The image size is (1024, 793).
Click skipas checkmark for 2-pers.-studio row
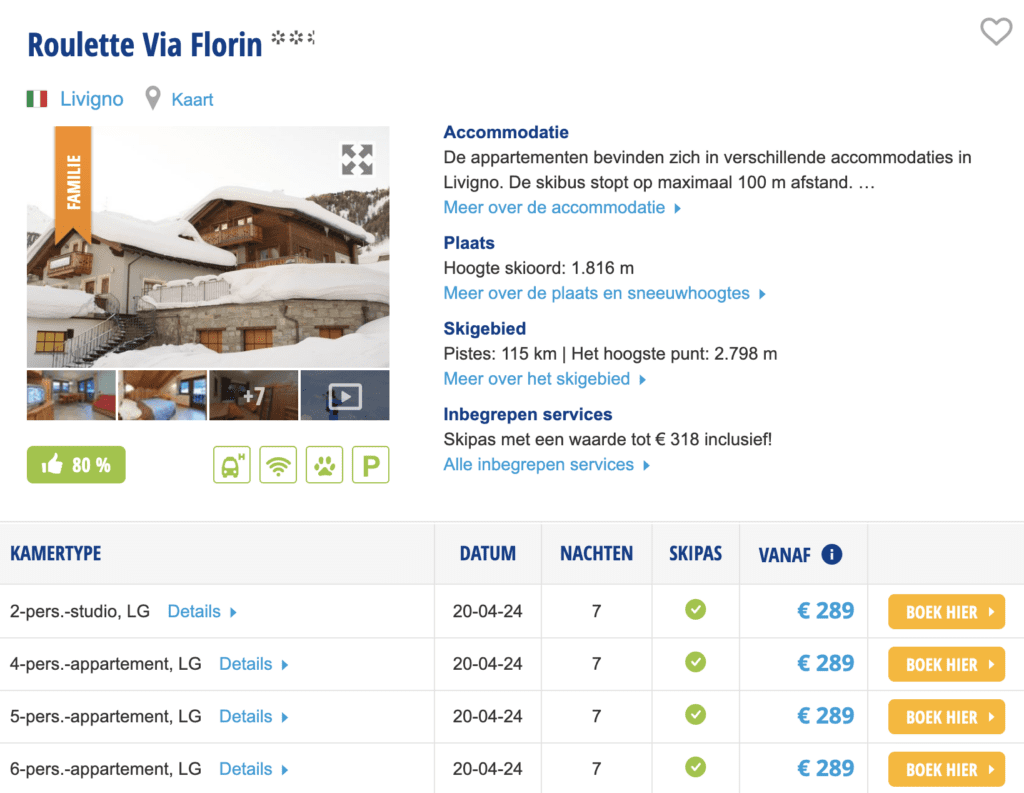(x=695, y=609)
